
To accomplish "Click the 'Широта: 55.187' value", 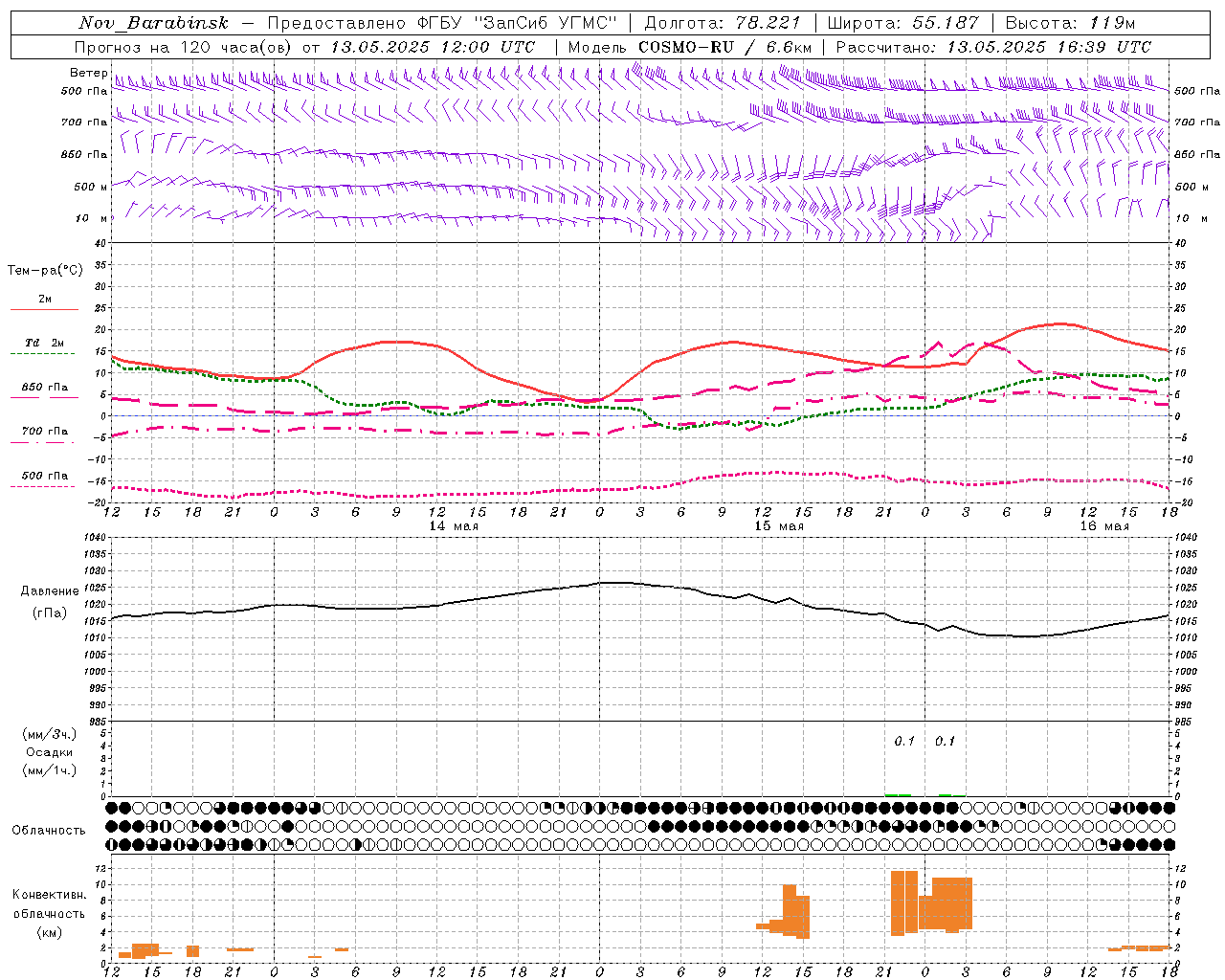I will pyautogui.click(x=902, y=23).
